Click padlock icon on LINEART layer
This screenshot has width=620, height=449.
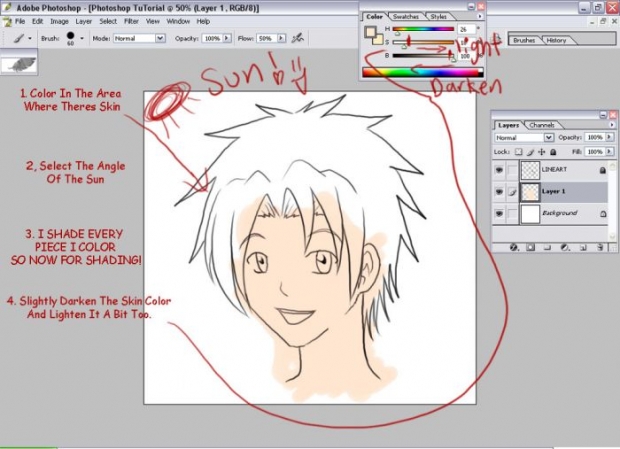(x=603, y=170)
